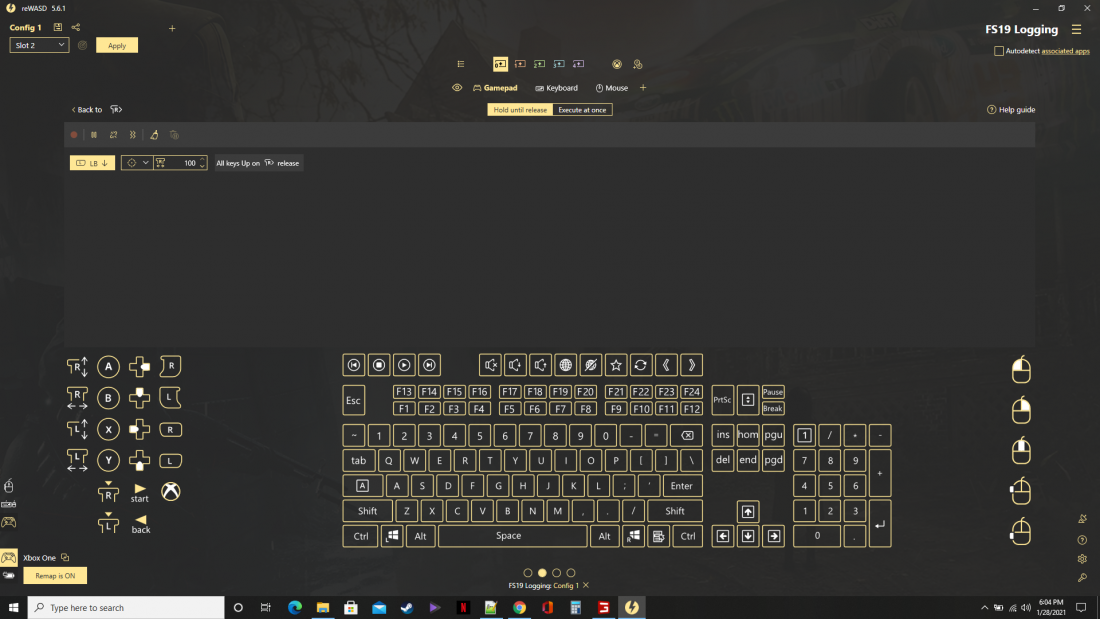This screenshot has height=619, width=1100.
Task: Click the mute volume media key
Action: coord(490,365)
